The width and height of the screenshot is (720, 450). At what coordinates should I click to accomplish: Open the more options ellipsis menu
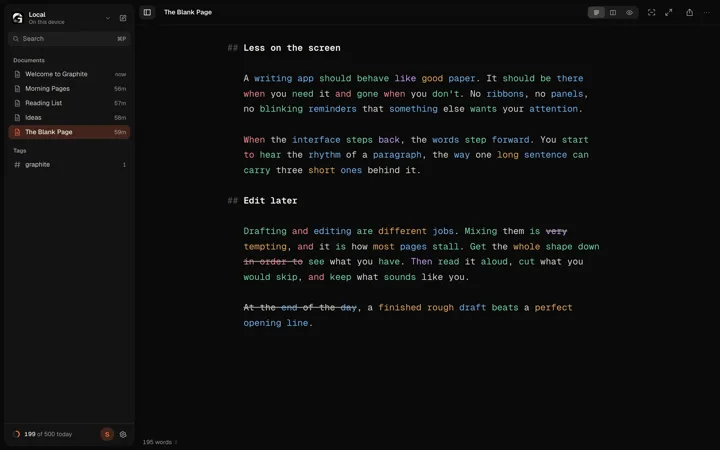pos(707,12)
